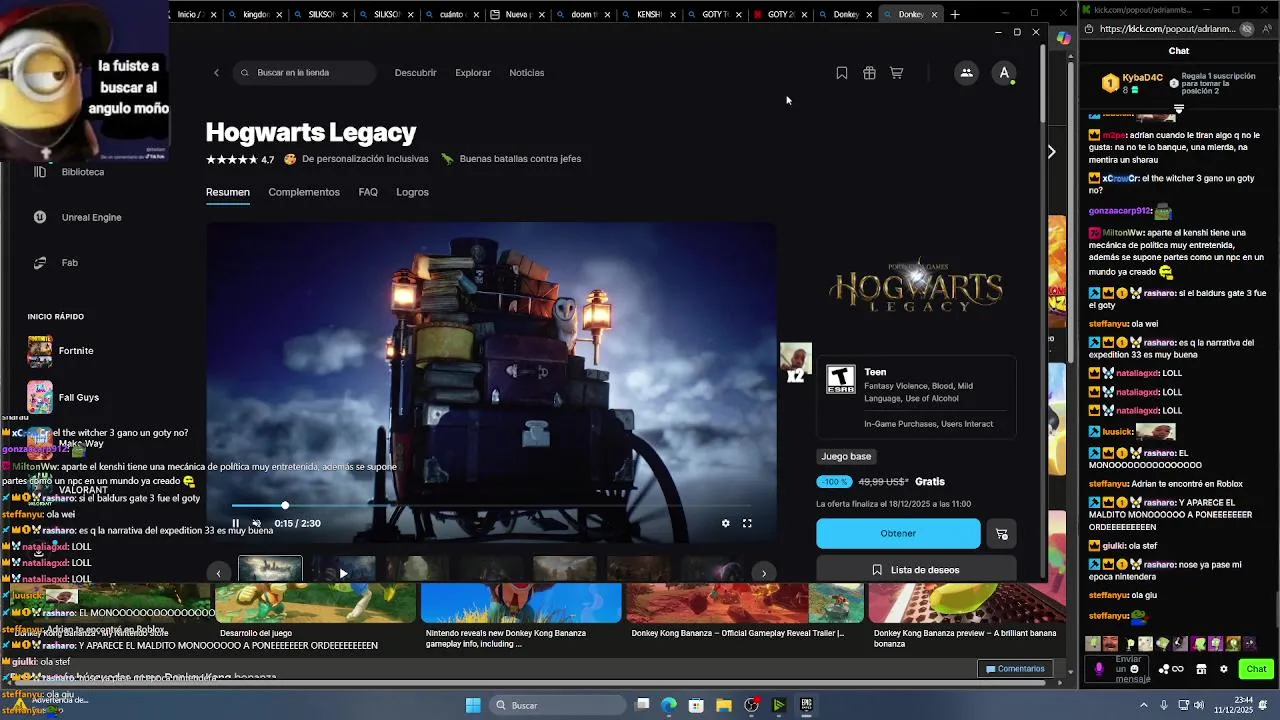Image resolution: width=1280 pixels, height=720 pixels.
Task: Open the Noticias store section
Action: coord(527,72)
